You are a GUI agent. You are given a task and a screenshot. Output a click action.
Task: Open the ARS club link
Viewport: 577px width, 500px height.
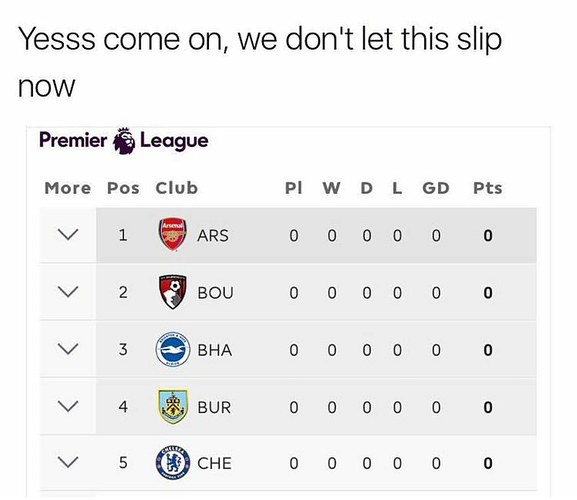tap(213, 235)
